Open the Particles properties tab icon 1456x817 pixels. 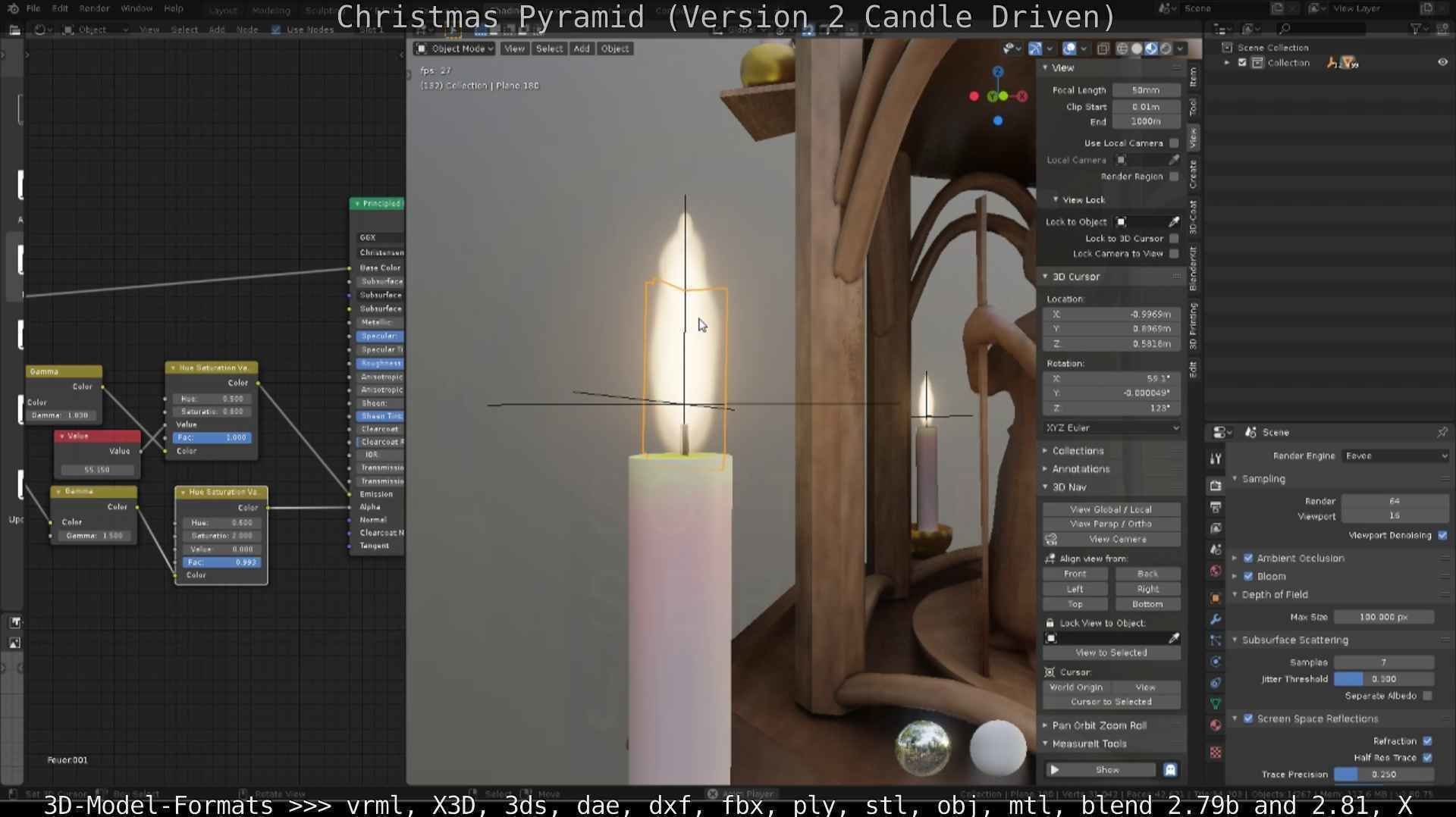[x=1216, y=640]
